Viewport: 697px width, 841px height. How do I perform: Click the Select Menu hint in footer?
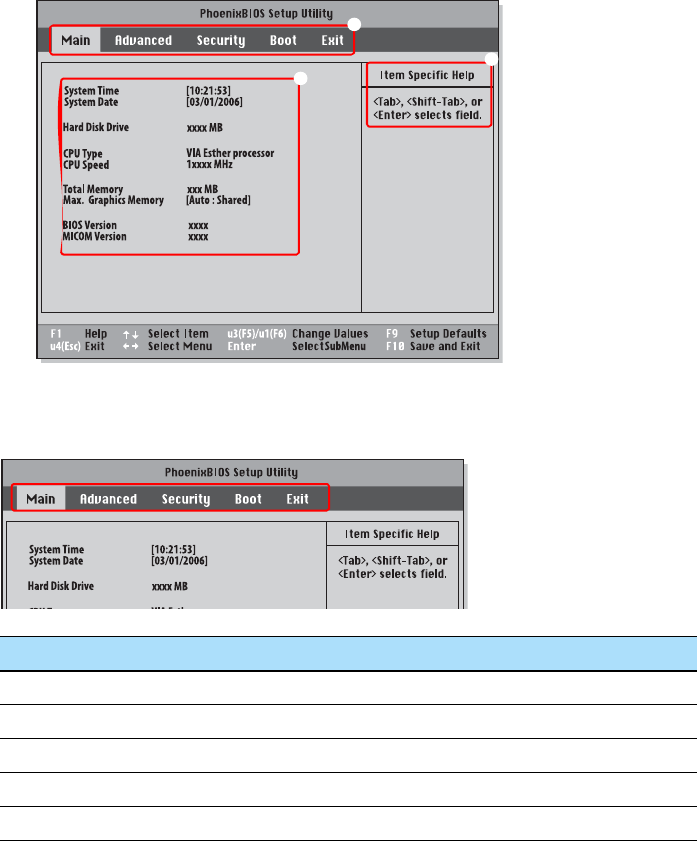(x=180, y=346)
